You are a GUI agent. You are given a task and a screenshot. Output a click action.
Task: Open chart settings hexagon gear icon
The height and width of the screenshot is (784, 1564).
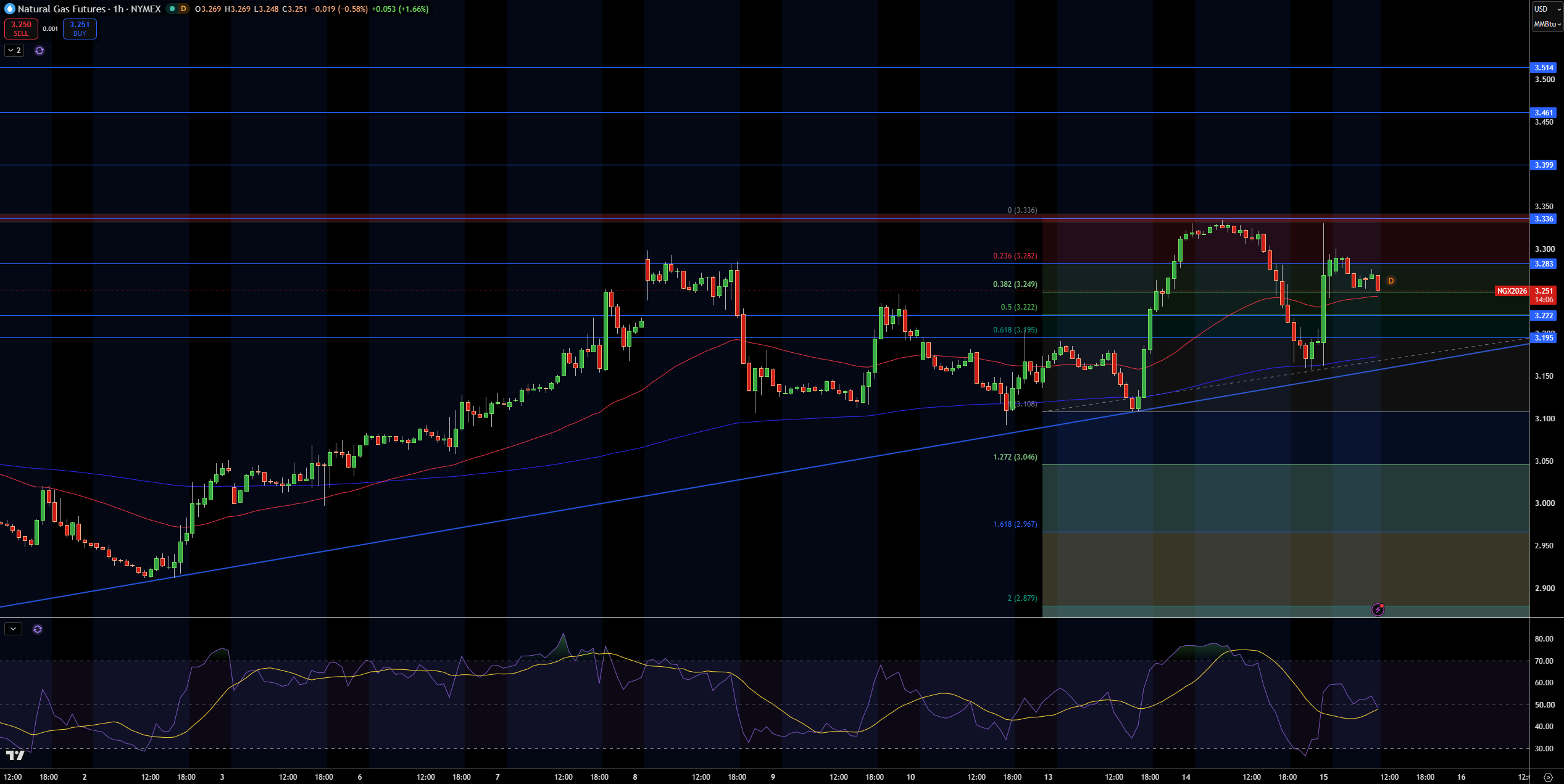(x=1547, y=777)
